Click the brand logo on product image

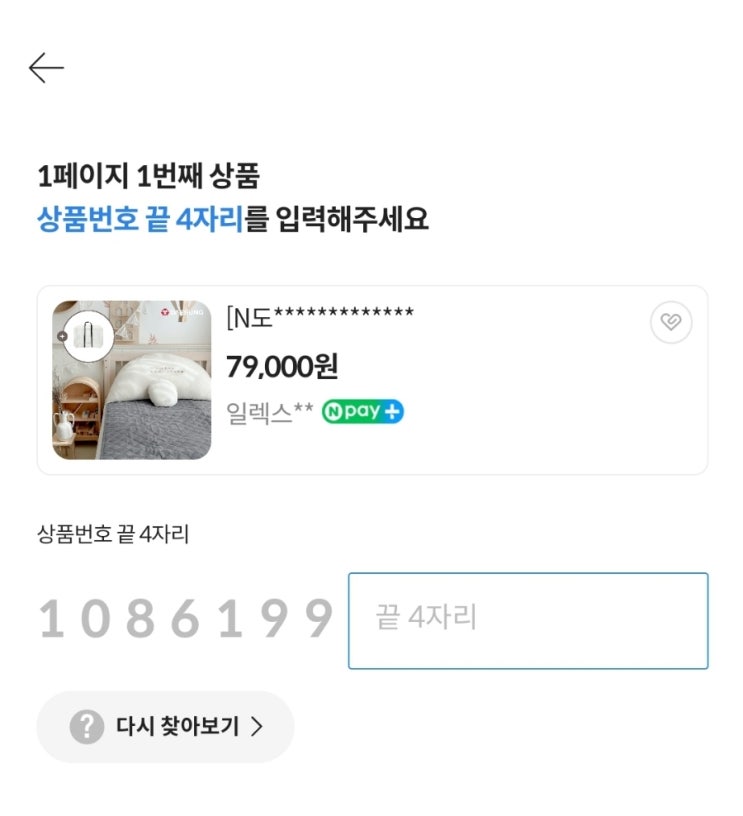182,312
